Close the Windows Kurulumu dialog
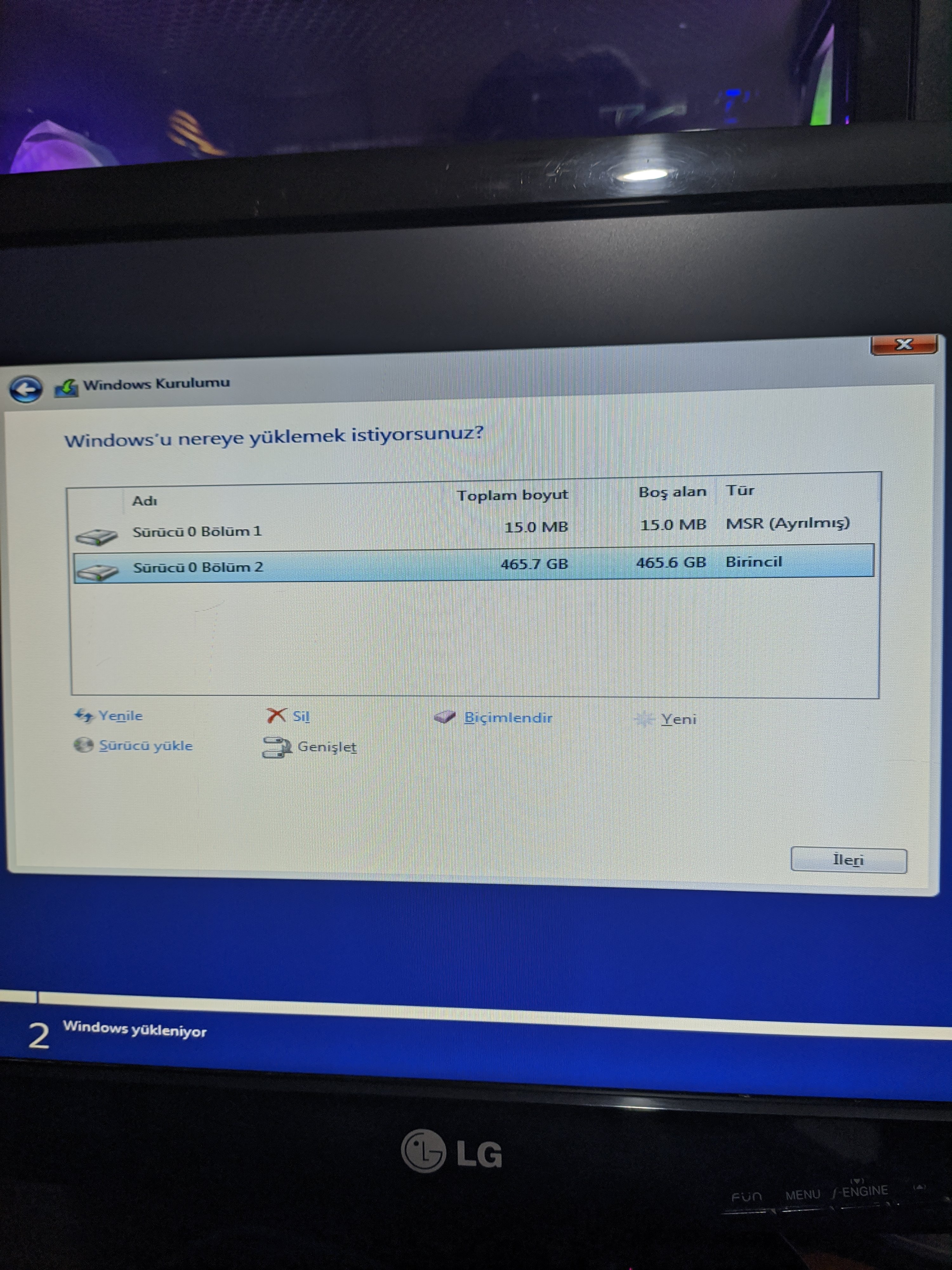952x1270 pixels. [904, 344]
